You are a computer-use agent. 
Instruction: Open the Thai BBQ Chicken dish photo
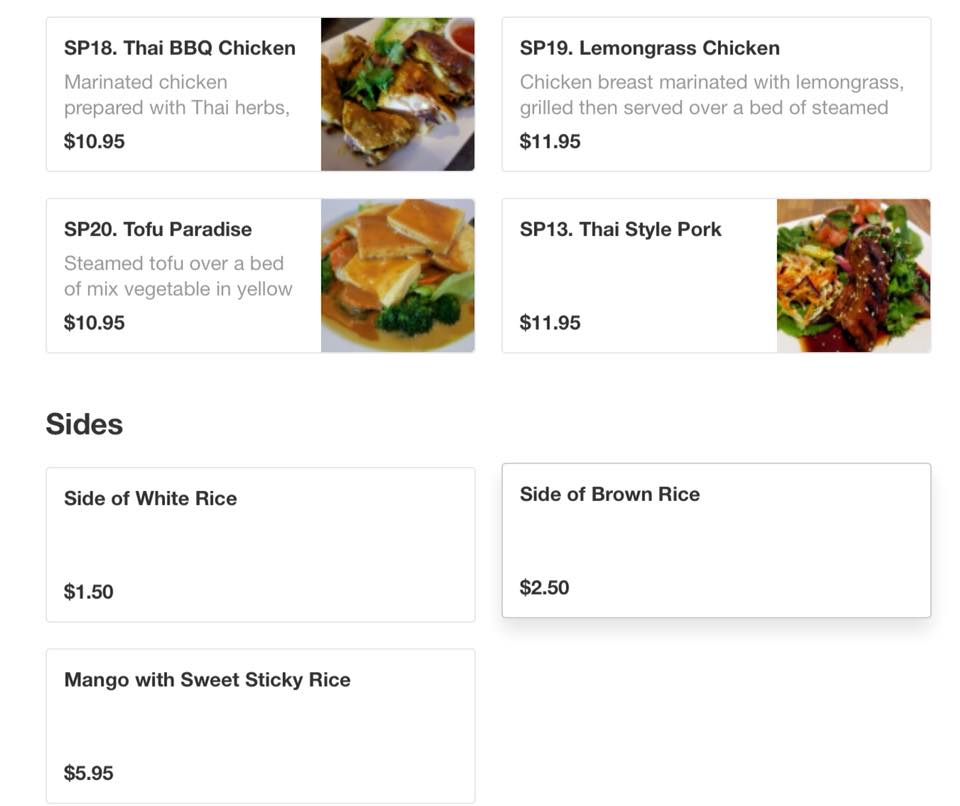397,94
